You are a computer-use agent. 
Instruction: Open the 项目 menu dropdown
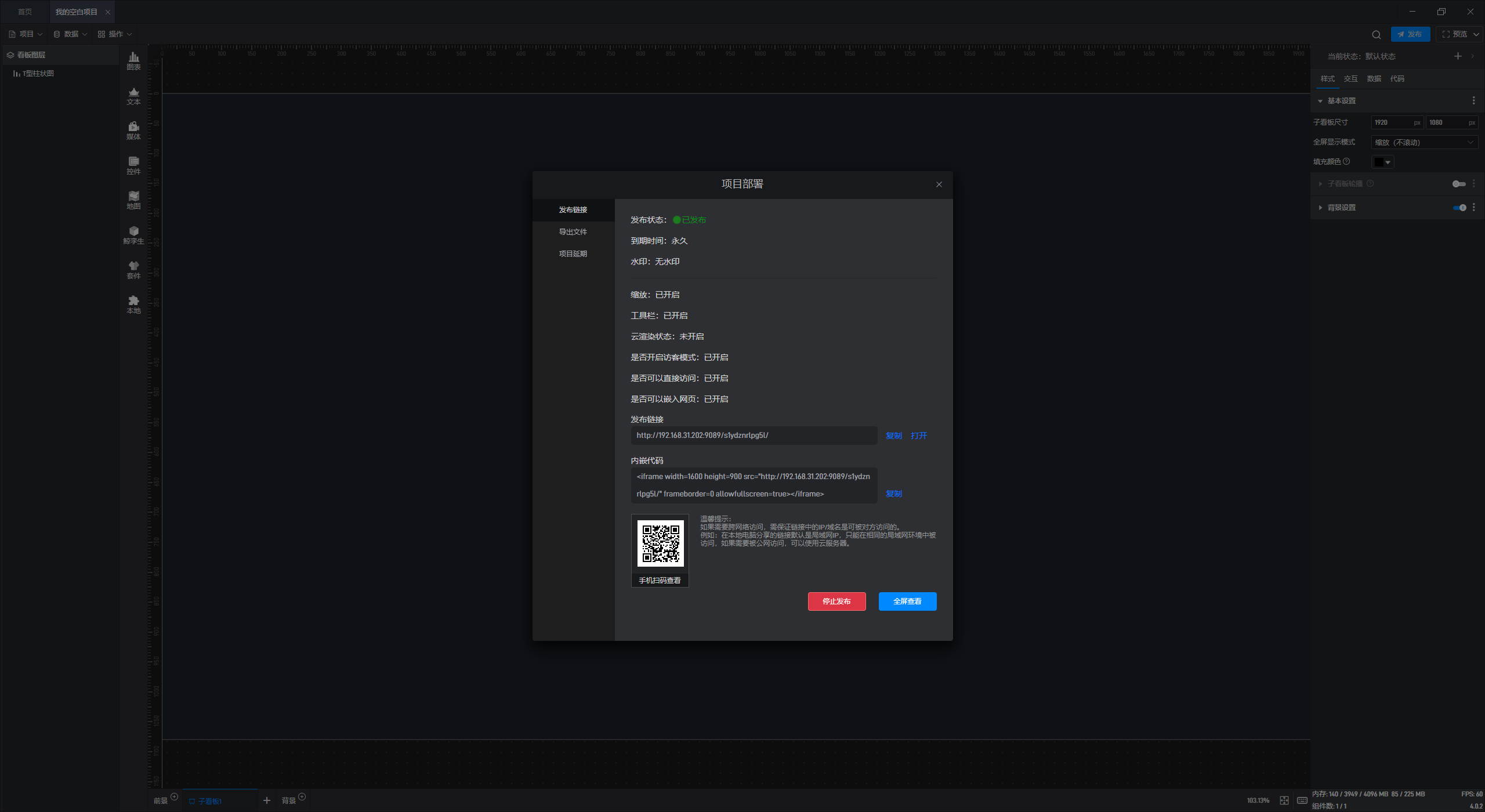(26, 34)
